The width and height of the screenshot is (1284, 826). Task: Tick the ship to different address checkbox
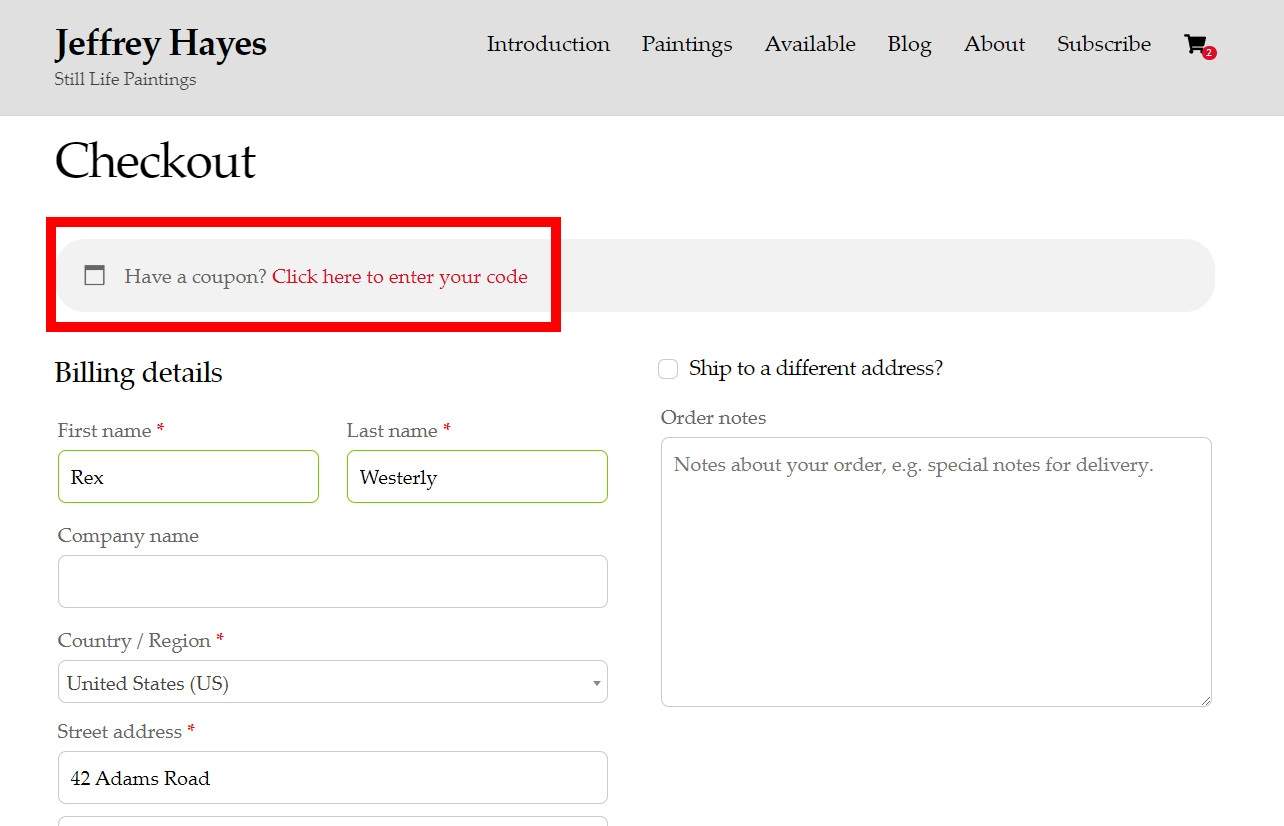668,369
